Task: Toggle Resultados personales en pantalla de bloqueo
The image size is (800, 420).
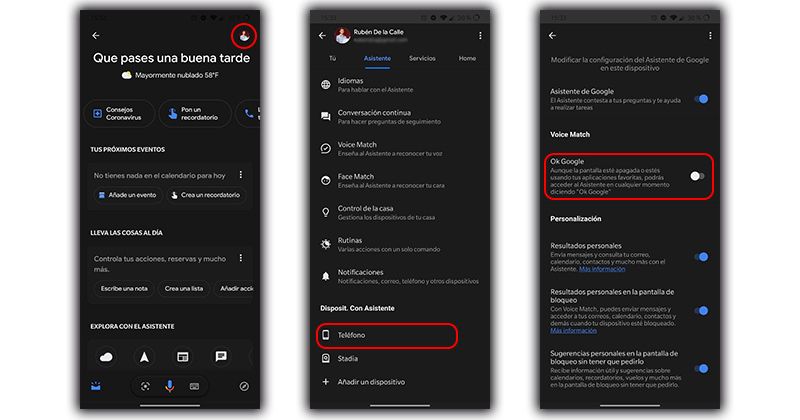Action: coord(702,310)
